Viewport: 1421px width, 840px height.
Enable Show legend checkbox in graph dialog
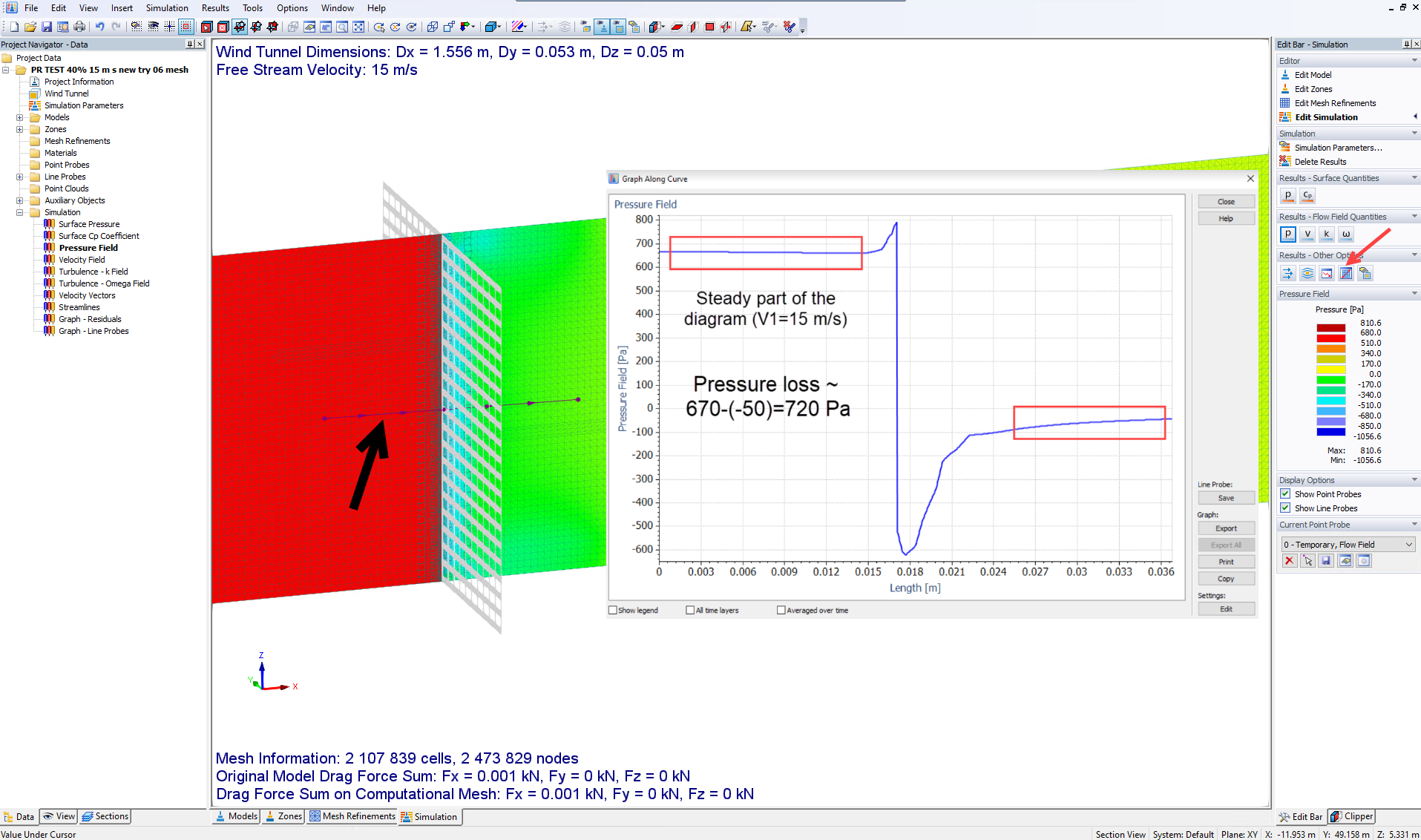(x=613, y=610)
